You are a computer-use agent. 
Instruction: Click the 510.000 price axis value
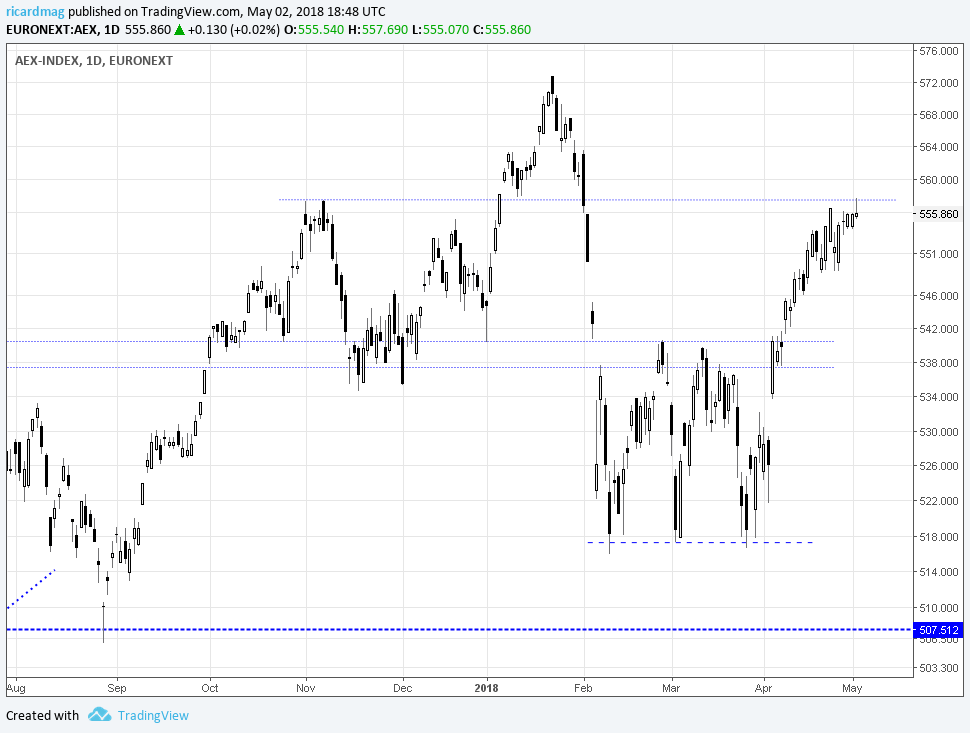939,608
